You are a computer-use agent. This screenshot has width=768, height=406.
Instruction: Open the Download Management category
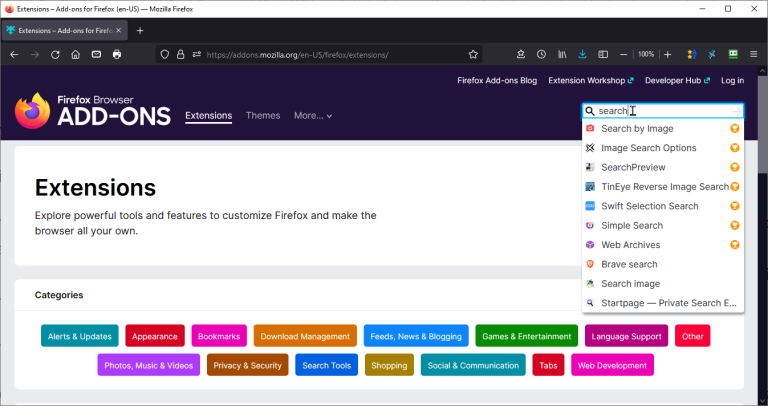coord(305,336)
